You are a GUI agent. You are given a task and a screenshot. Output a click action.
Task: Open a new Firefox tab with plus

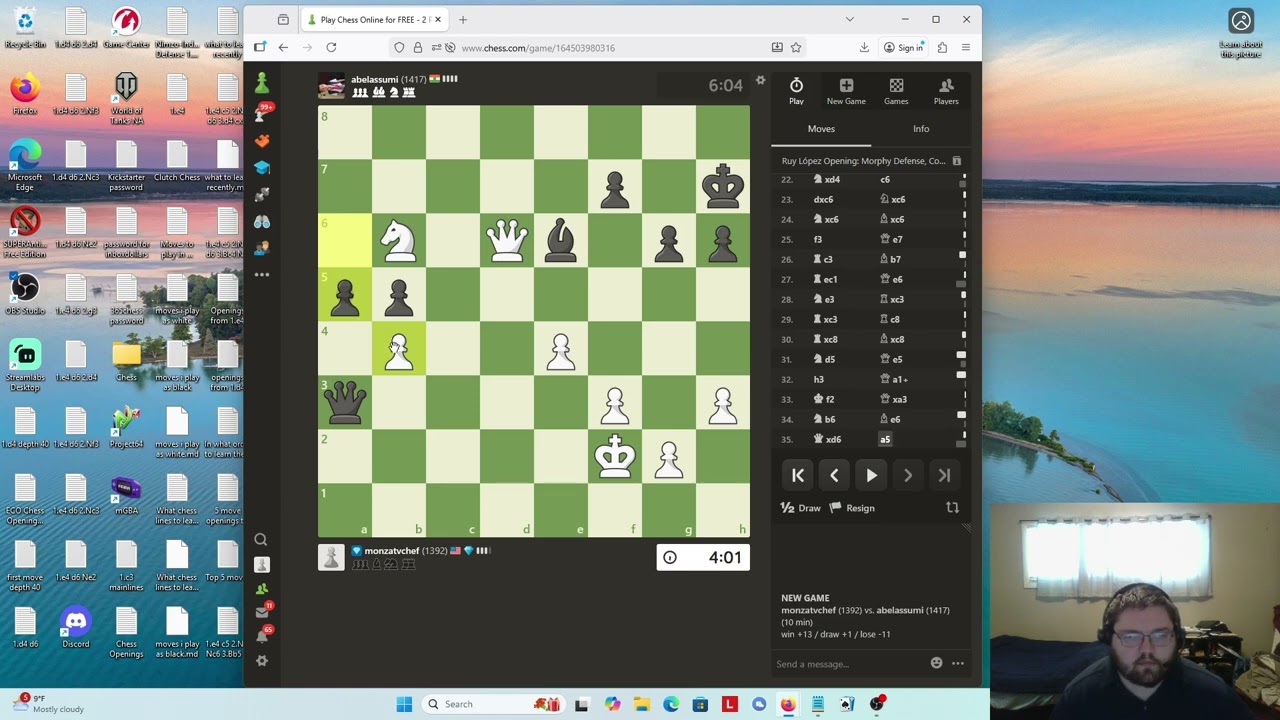click(x=462, y=19)
